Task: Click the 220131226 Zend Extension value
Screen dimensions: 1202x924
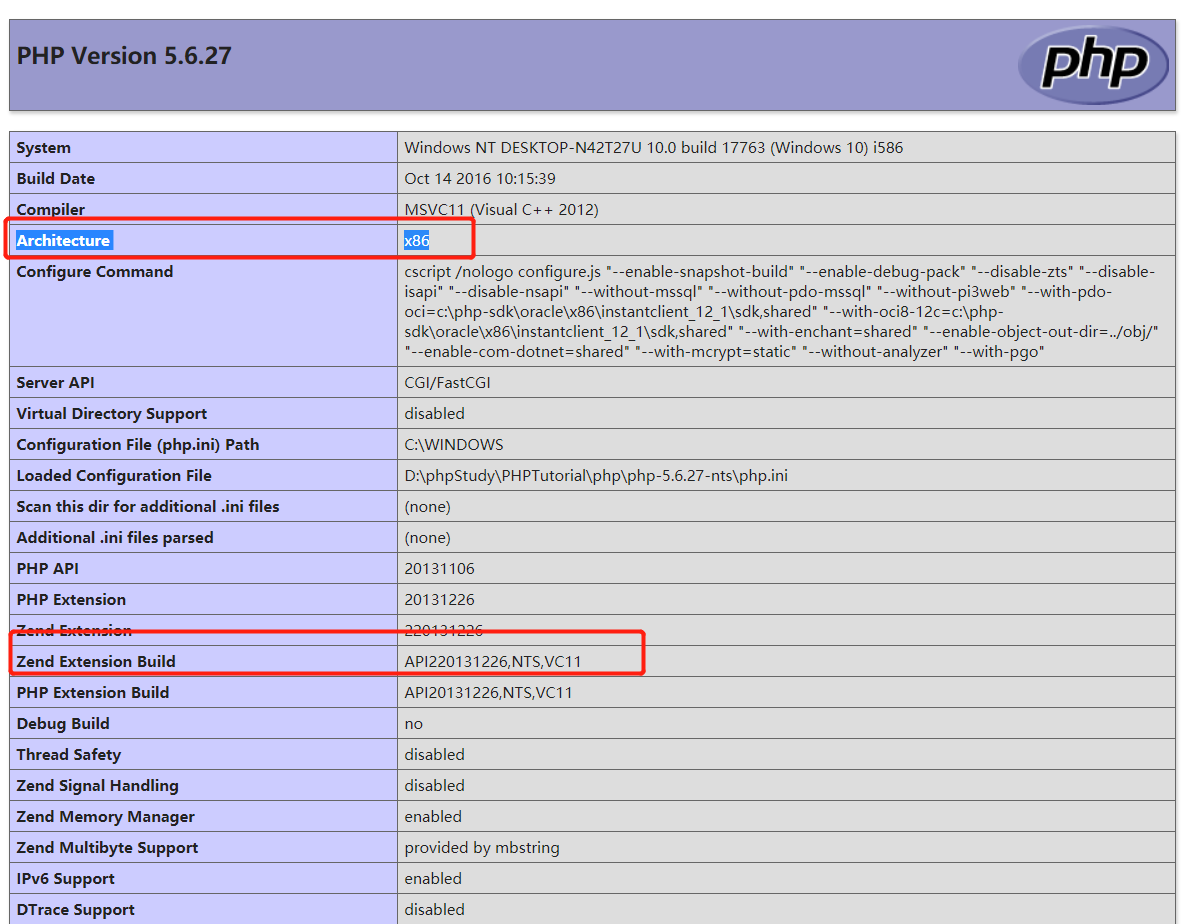Action: 444,631
